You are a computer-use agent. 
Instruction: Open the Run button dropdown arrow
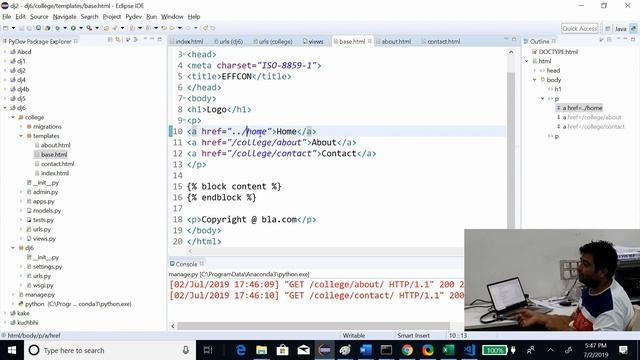coord(80,28)
